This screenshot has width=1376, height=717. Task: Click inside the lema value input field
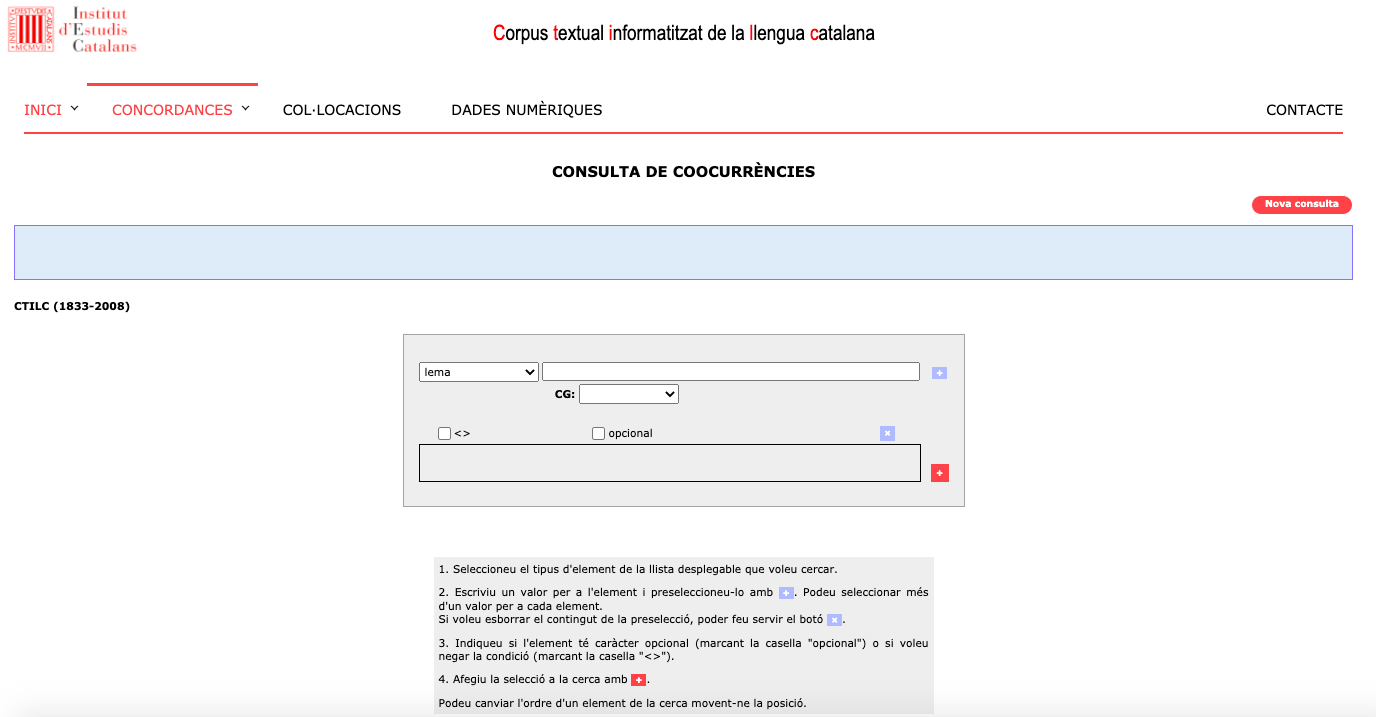click(730, 371)
